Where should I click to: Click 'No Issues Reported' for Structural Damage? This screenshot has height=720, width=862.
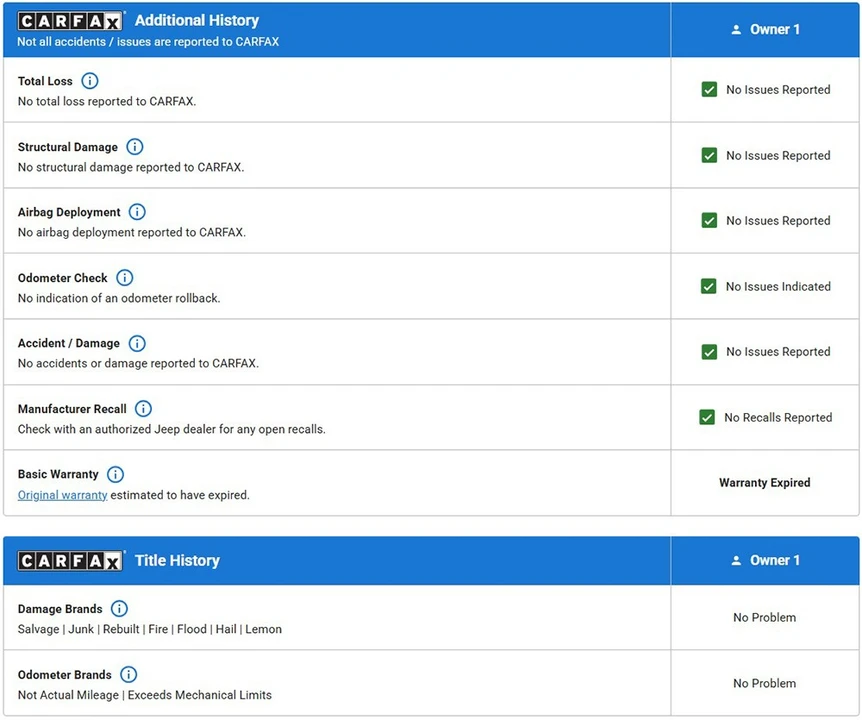pyautogui.click(x=778, y=156)
